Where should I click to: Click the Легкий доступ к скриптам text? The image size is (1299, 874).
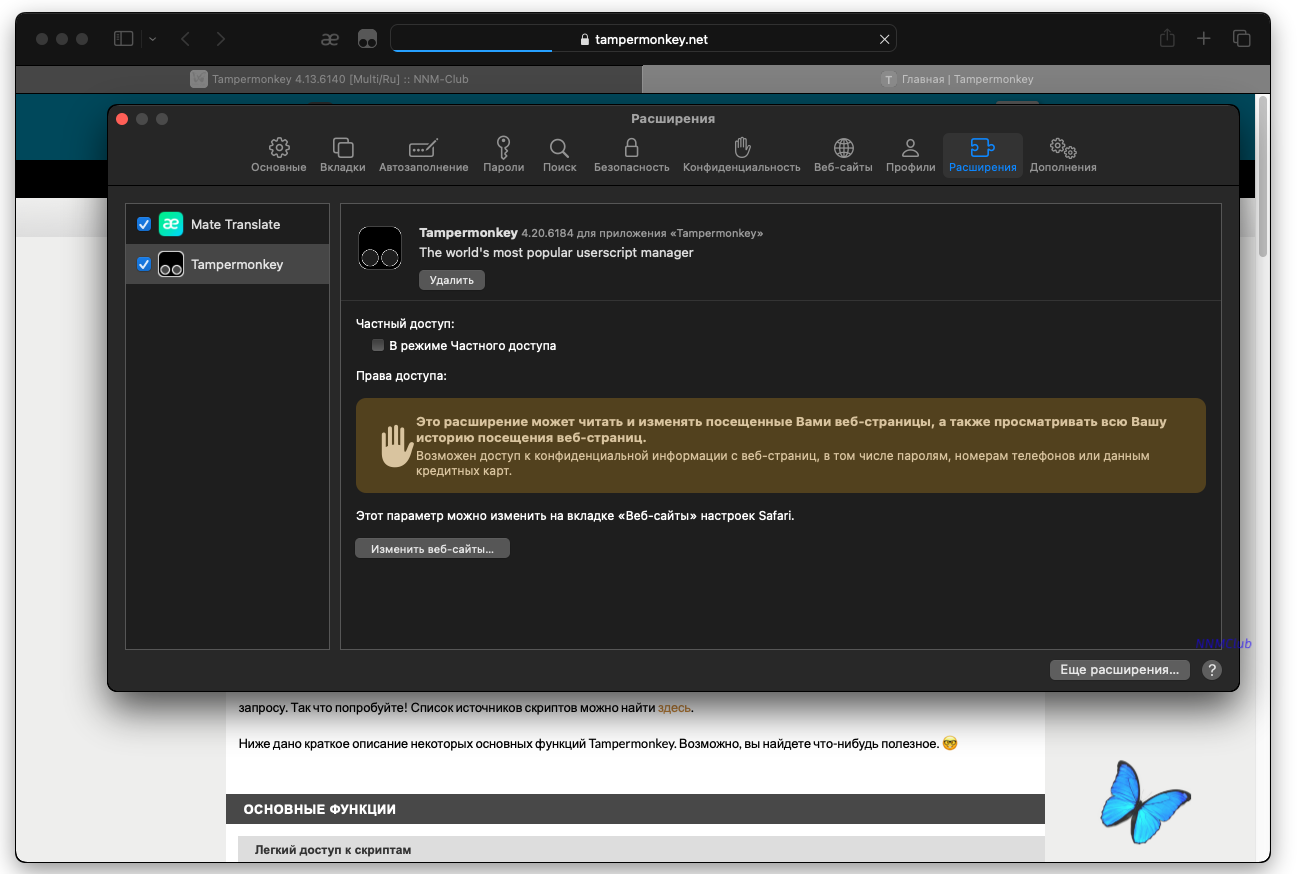(333, 850)
